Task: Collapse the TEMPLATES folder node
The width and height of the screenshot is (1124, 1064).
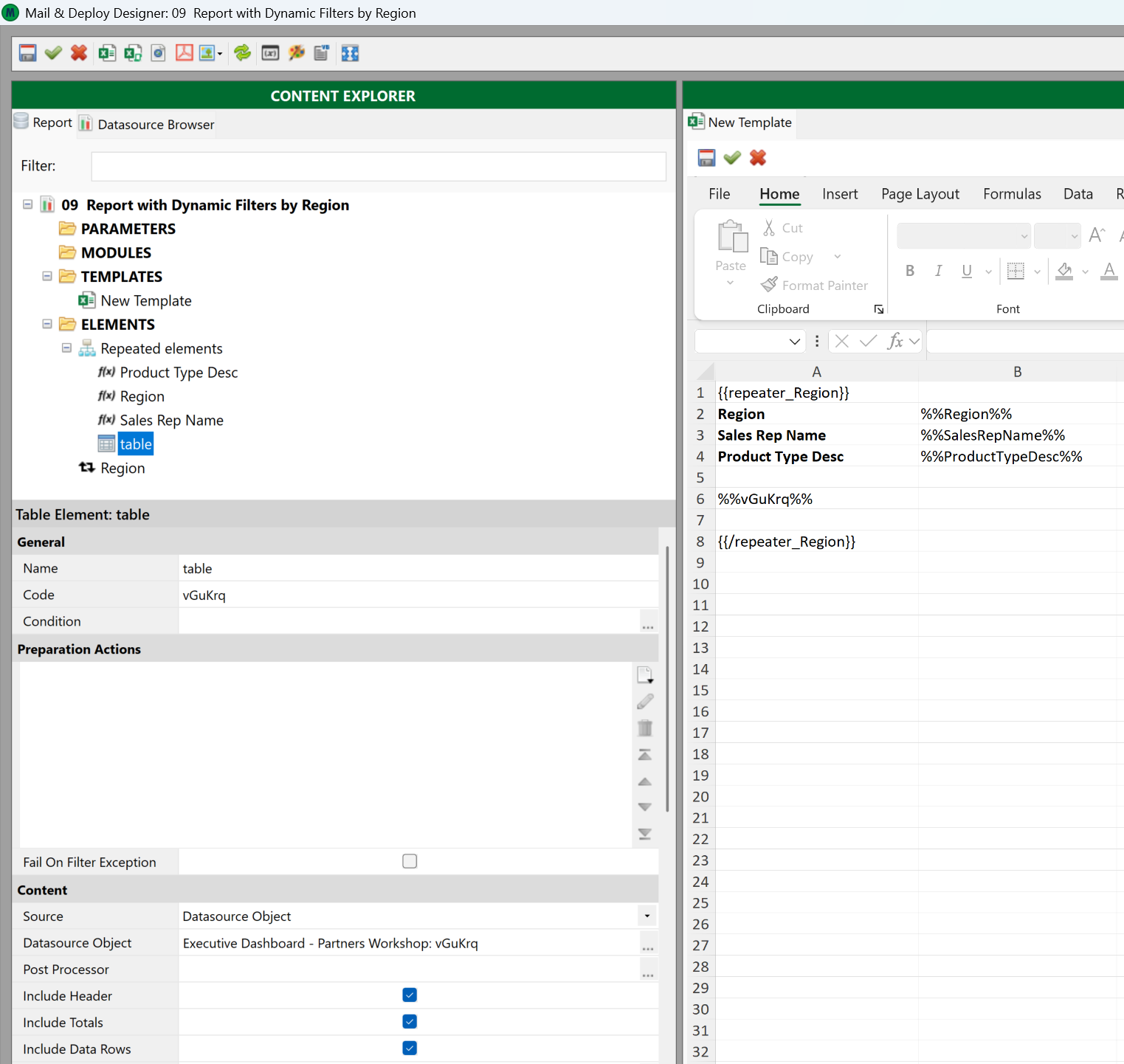Action: (x=47, y=277)
